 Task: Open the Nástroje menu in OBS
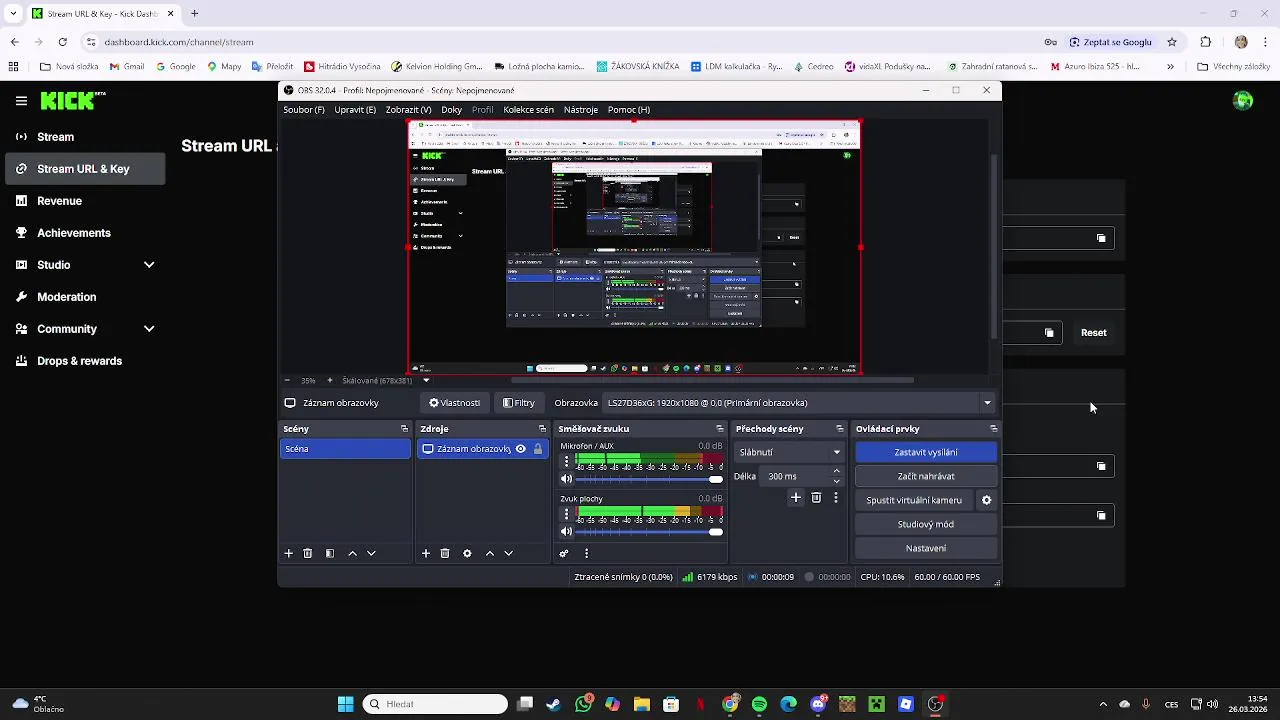(580, 110)
